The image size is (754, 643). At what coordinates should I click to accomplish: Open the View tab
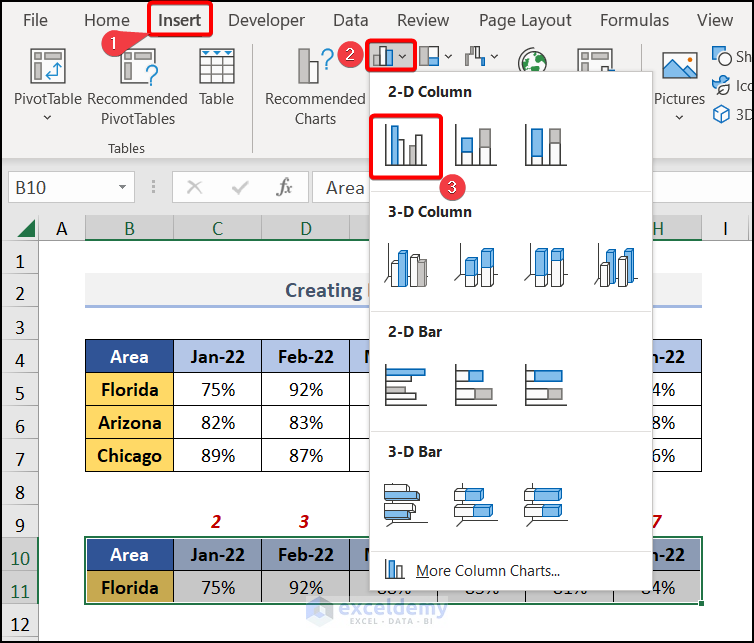tap(715, 20)
